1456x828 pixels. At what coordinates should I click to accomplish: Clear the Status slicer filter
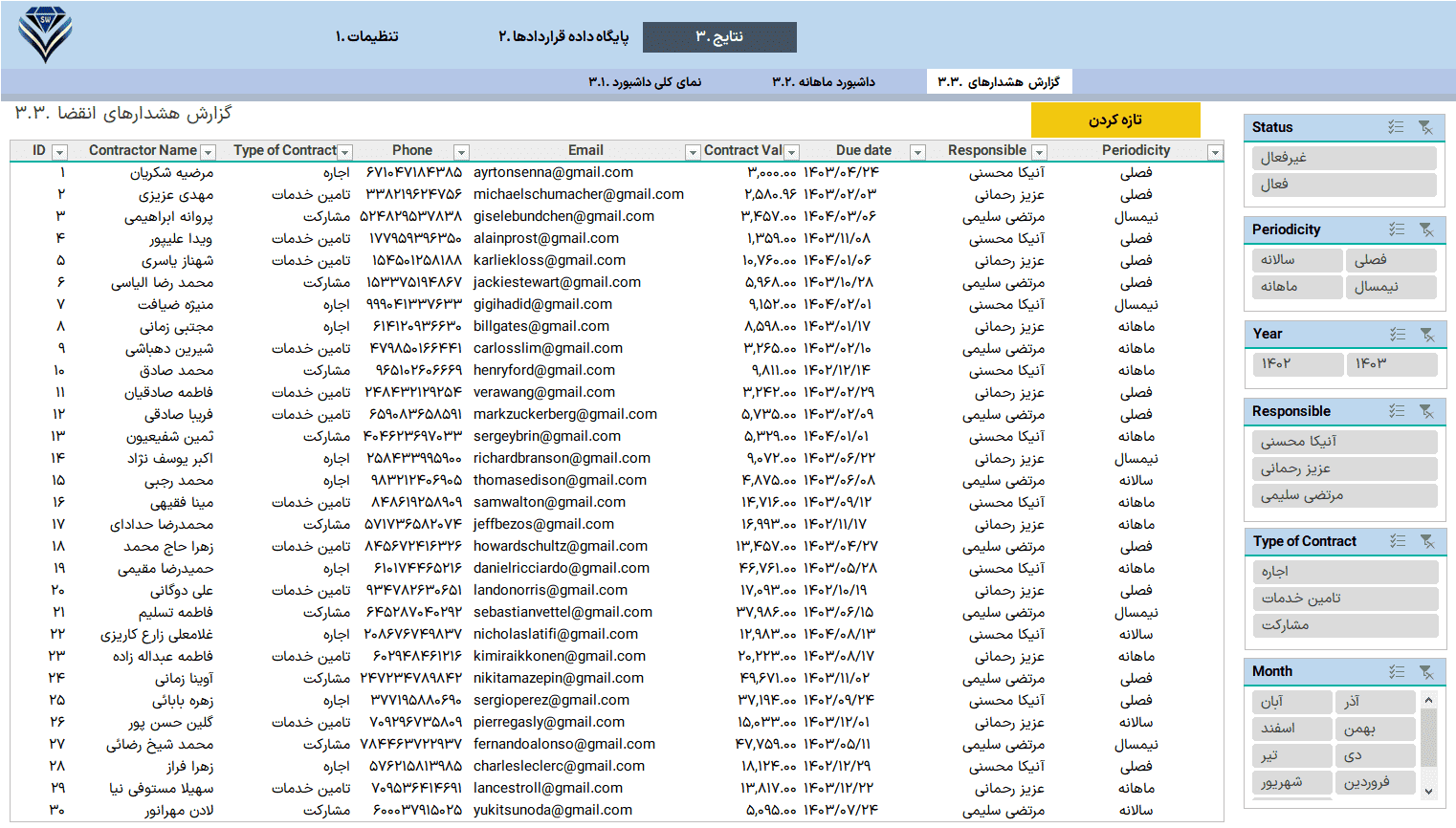[1425, 127]
